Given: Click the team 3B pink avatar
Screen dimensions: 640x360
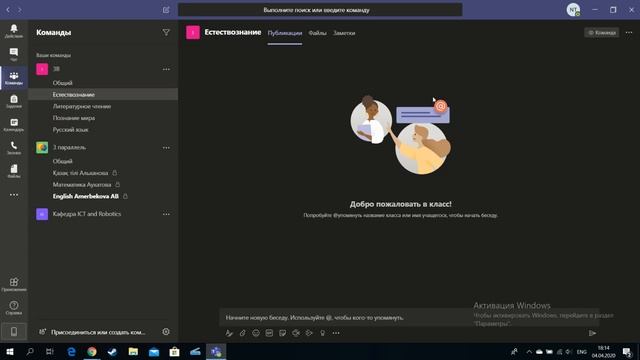Looking at the screenshot, I should [x=42, y=69].
